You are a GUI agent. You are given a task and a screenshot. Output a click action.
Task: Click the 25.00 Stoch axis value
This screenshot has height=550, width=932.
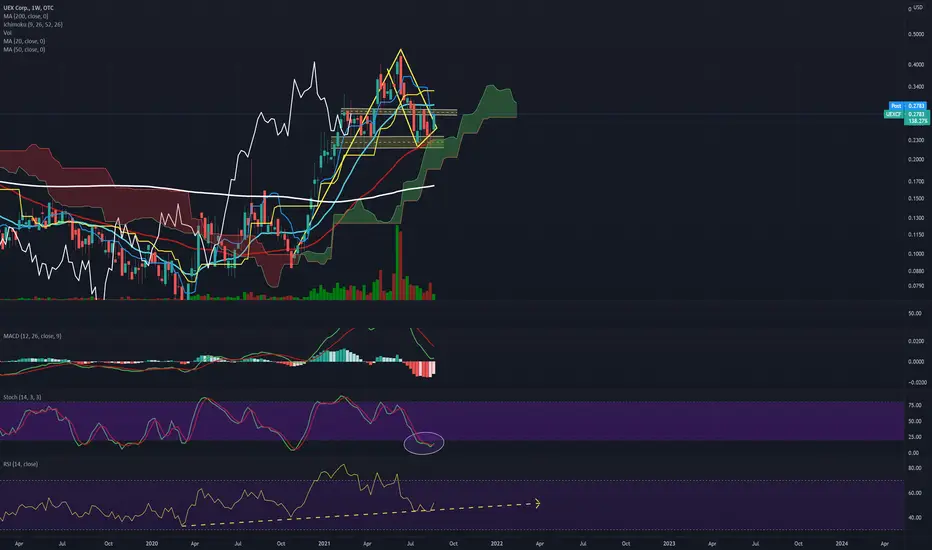[915, 437]
